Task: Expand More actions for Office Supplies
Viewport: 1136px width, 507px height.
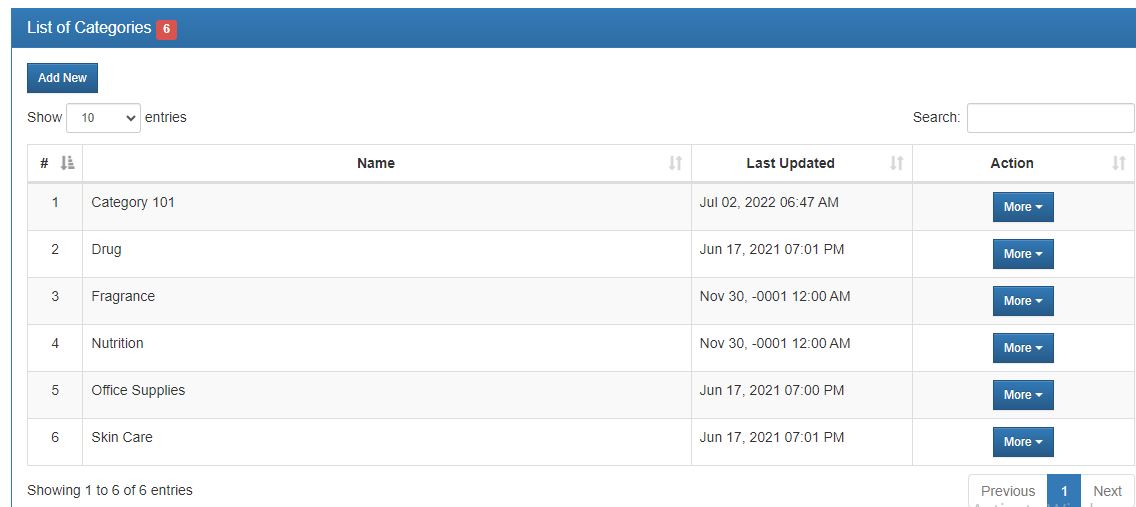Action: coord(1022,395)
